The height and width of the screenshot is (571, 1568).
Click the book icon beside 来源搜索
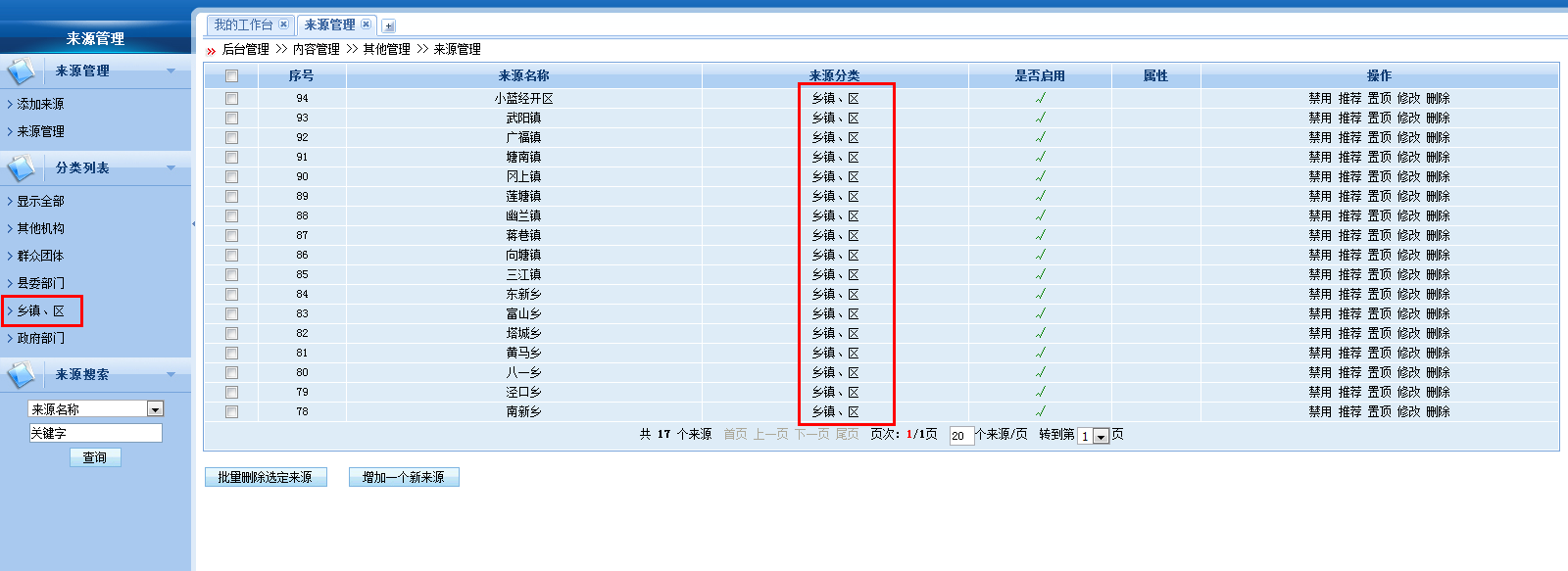pos(22,375)
